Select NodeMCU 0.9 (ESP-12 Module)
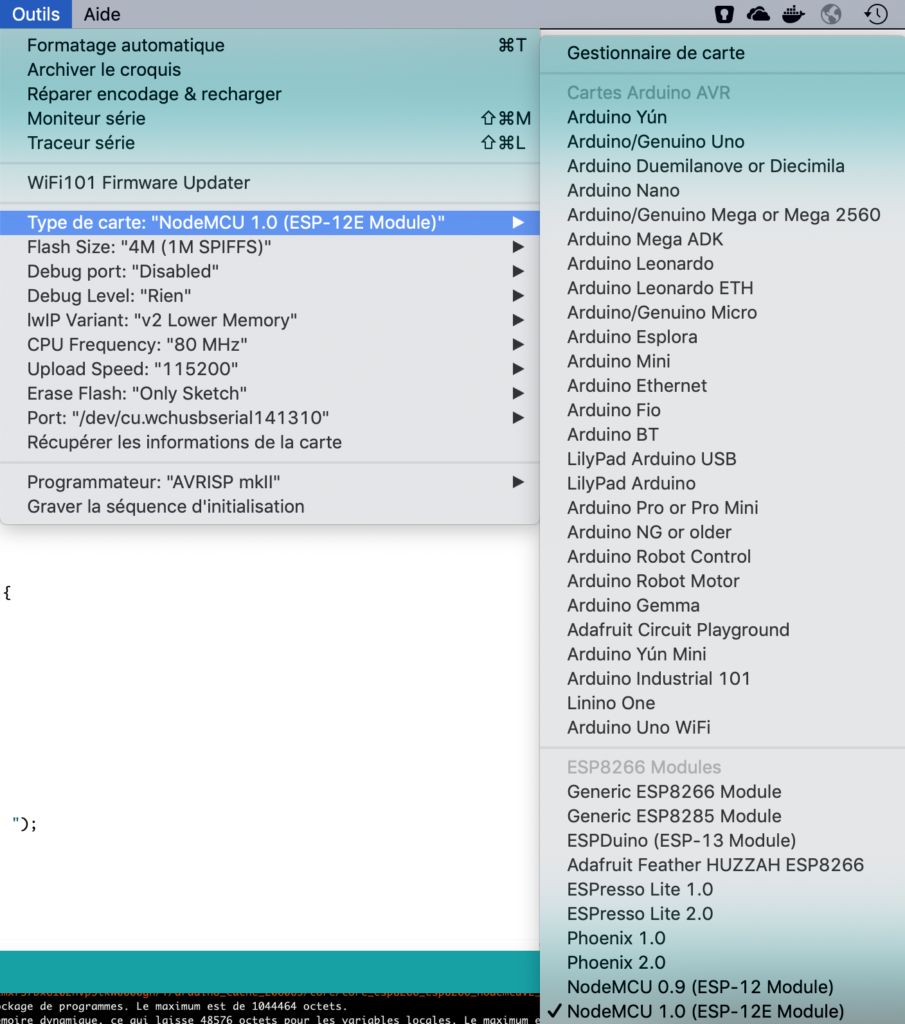 (722, 987)
